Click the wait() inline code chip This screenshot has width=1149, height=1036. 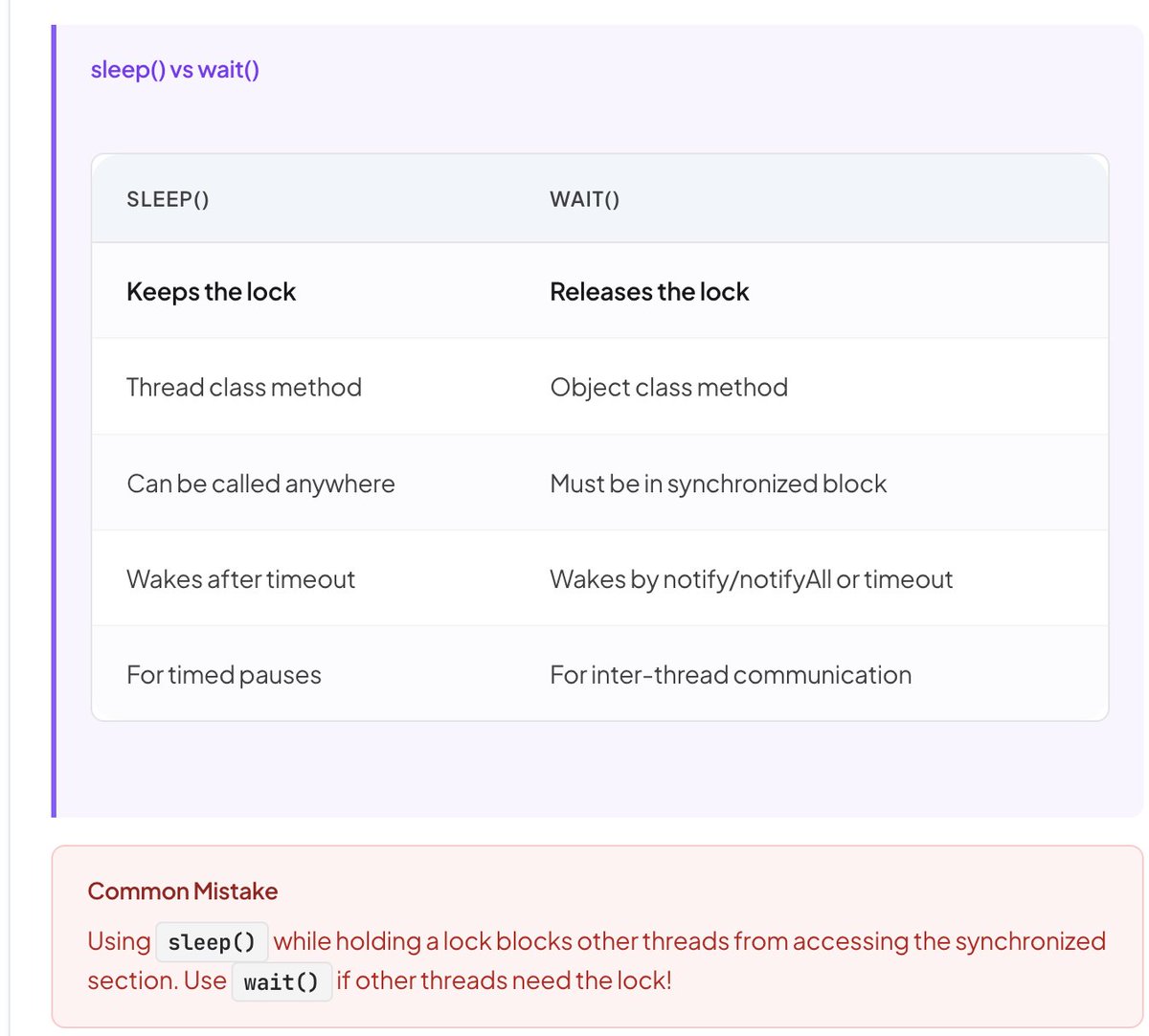pyautogui.click(x=282, y=981)
